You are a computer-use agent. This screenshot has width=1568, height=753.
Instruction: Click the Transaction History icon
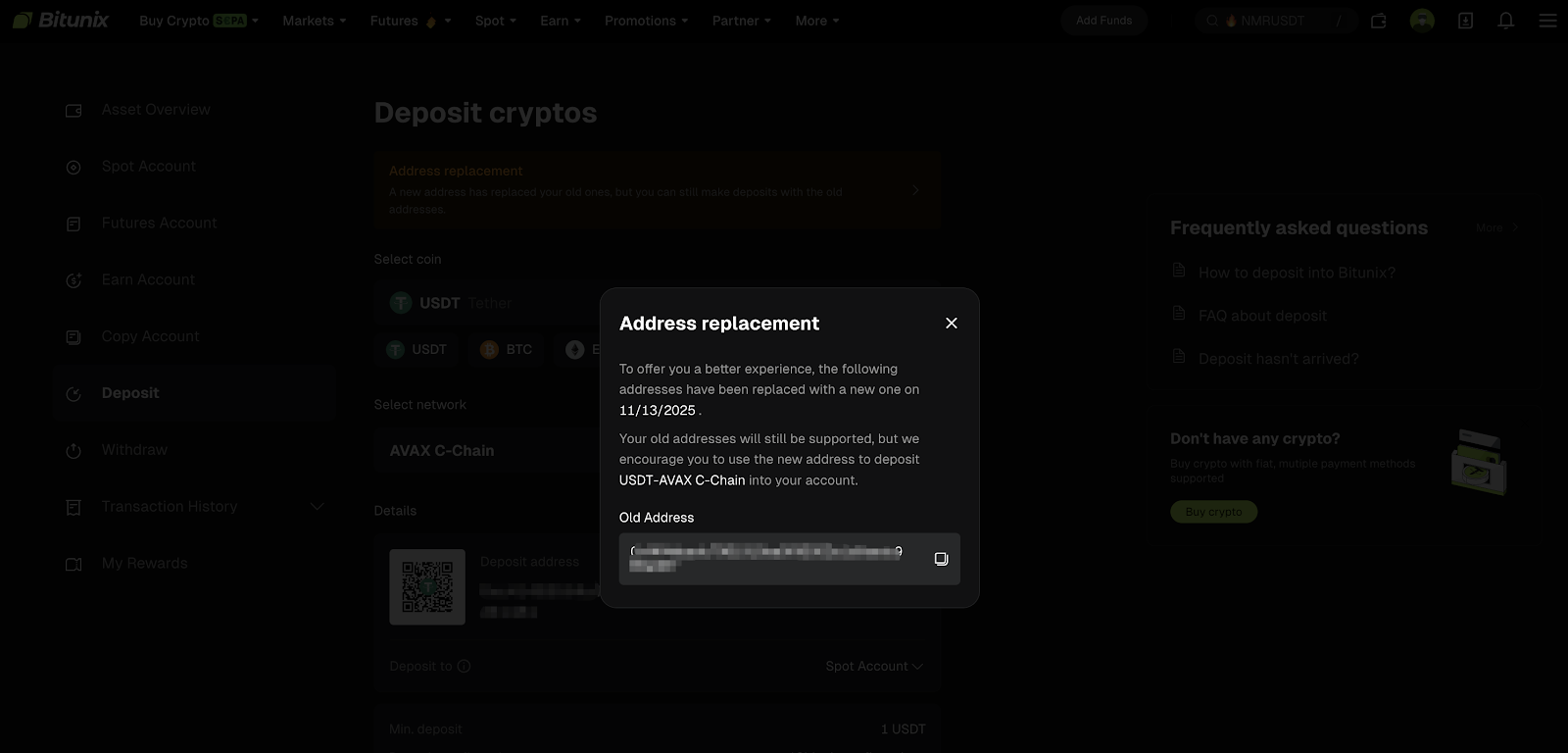tap(73, 507)
